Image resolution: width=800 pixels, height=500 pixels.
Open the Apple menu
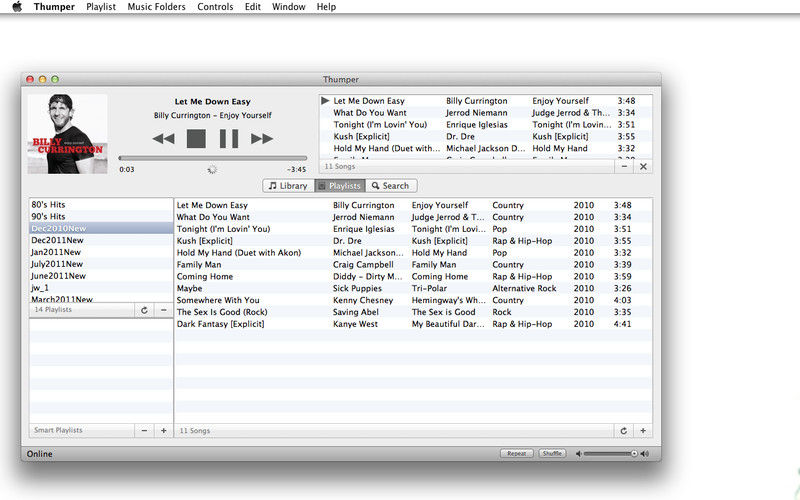click(17, 7)
